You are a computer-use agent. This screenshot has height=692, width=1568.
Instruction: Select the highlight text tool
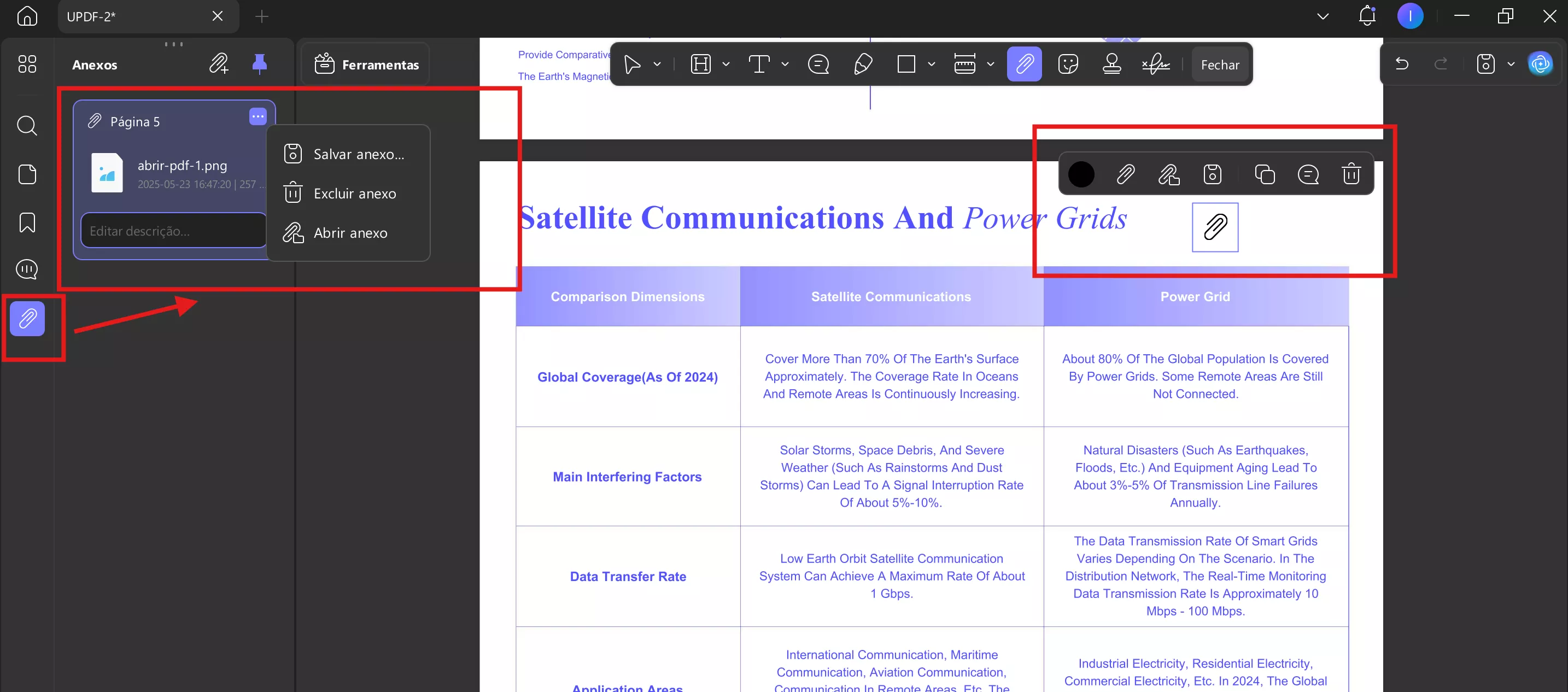pos(700,64)
